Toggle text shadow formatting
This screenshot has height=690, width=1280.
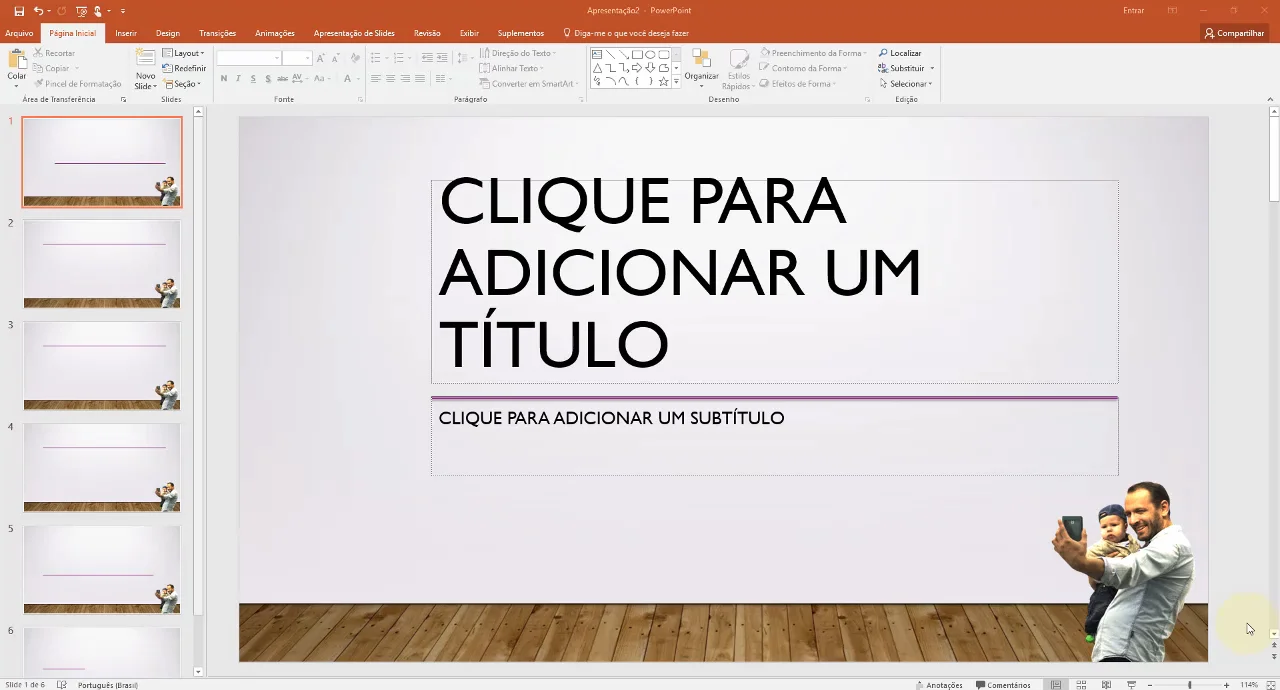pos(266,79)
